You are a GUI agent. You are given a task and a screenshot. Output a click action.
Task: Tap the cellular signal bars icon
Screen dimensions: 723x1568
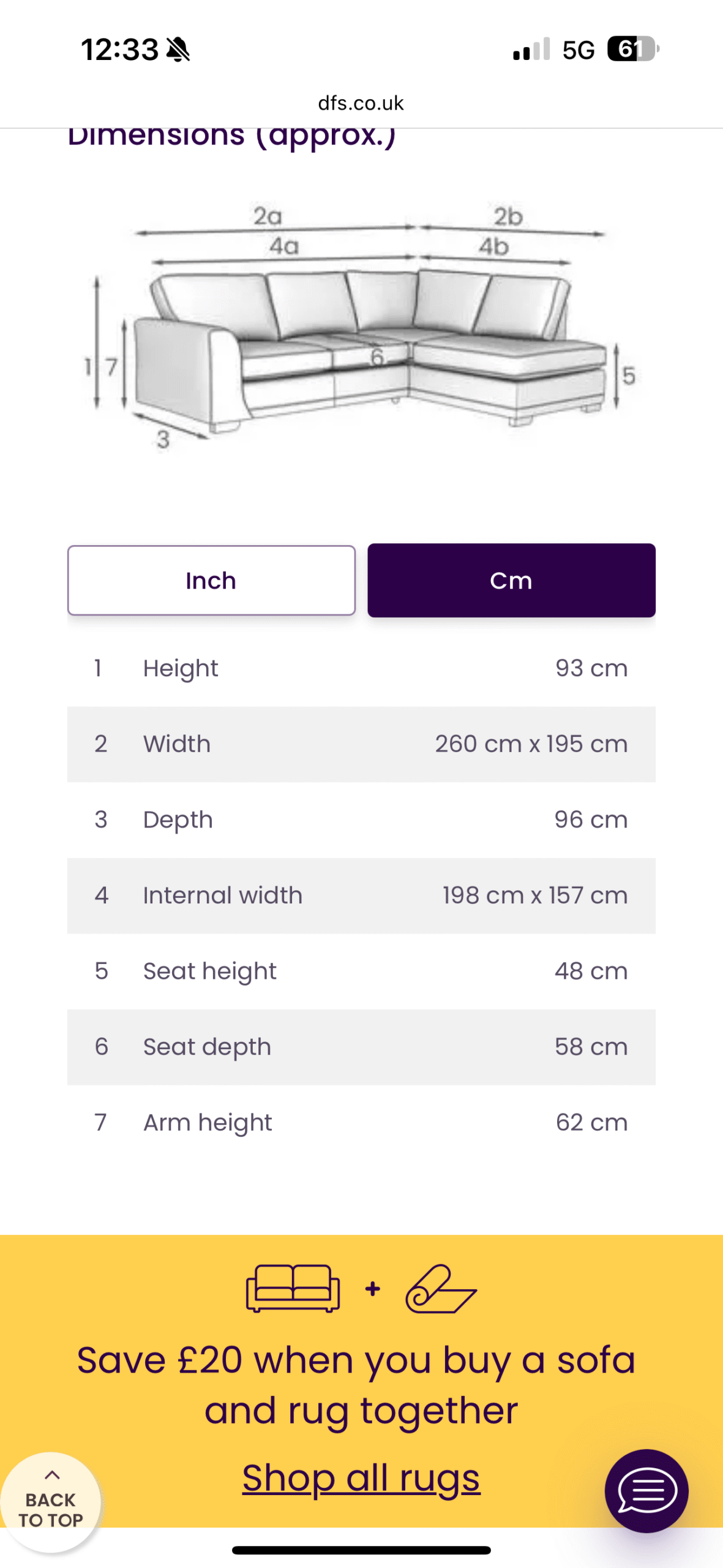pos(531,49)
